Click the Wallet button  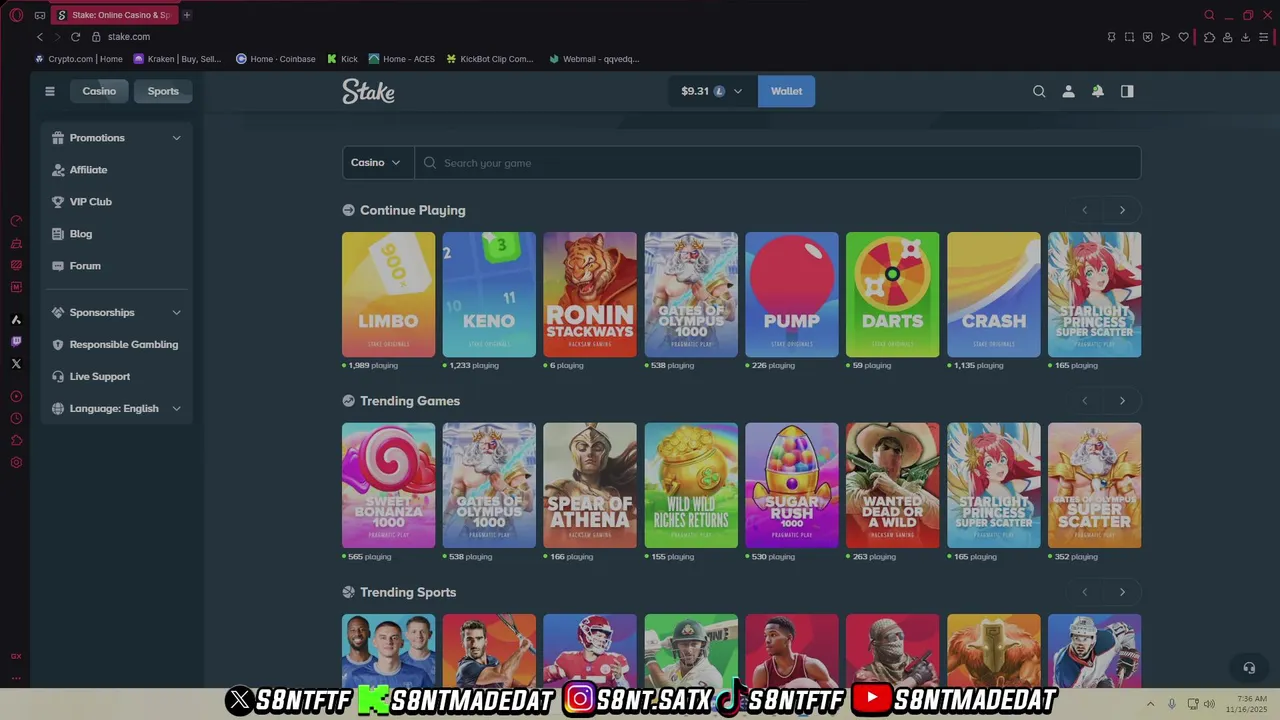tap(786, 91)
